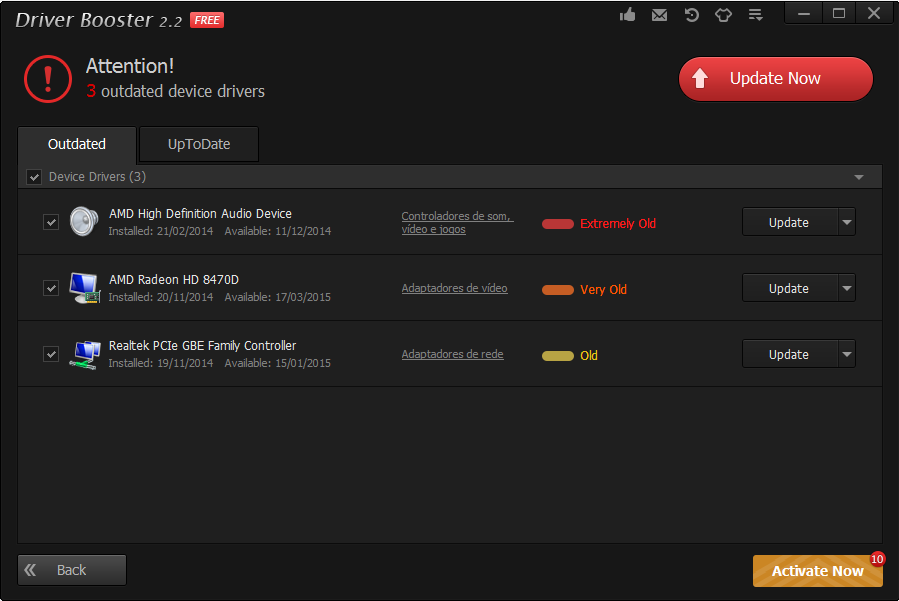Click the orange Activate Now button
Viewport: 899px width, 601px height.
(818, 571)
